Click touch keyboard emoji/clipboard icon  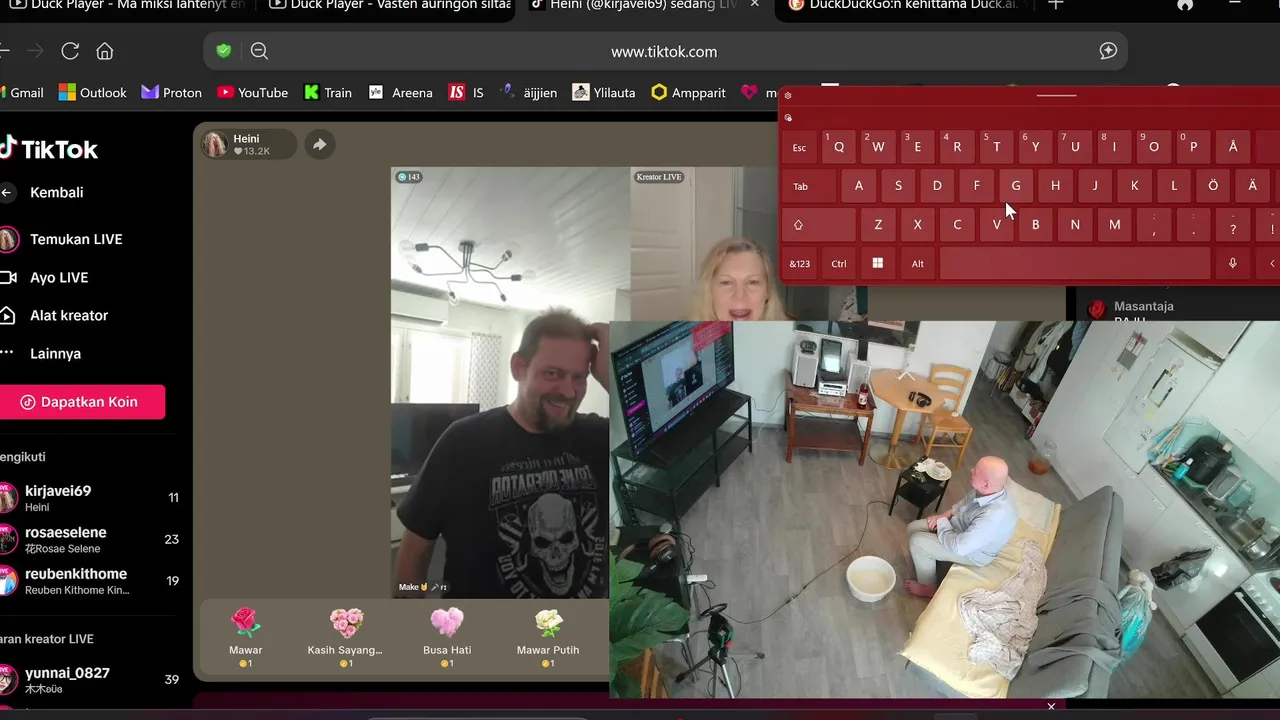coord(788,118)
